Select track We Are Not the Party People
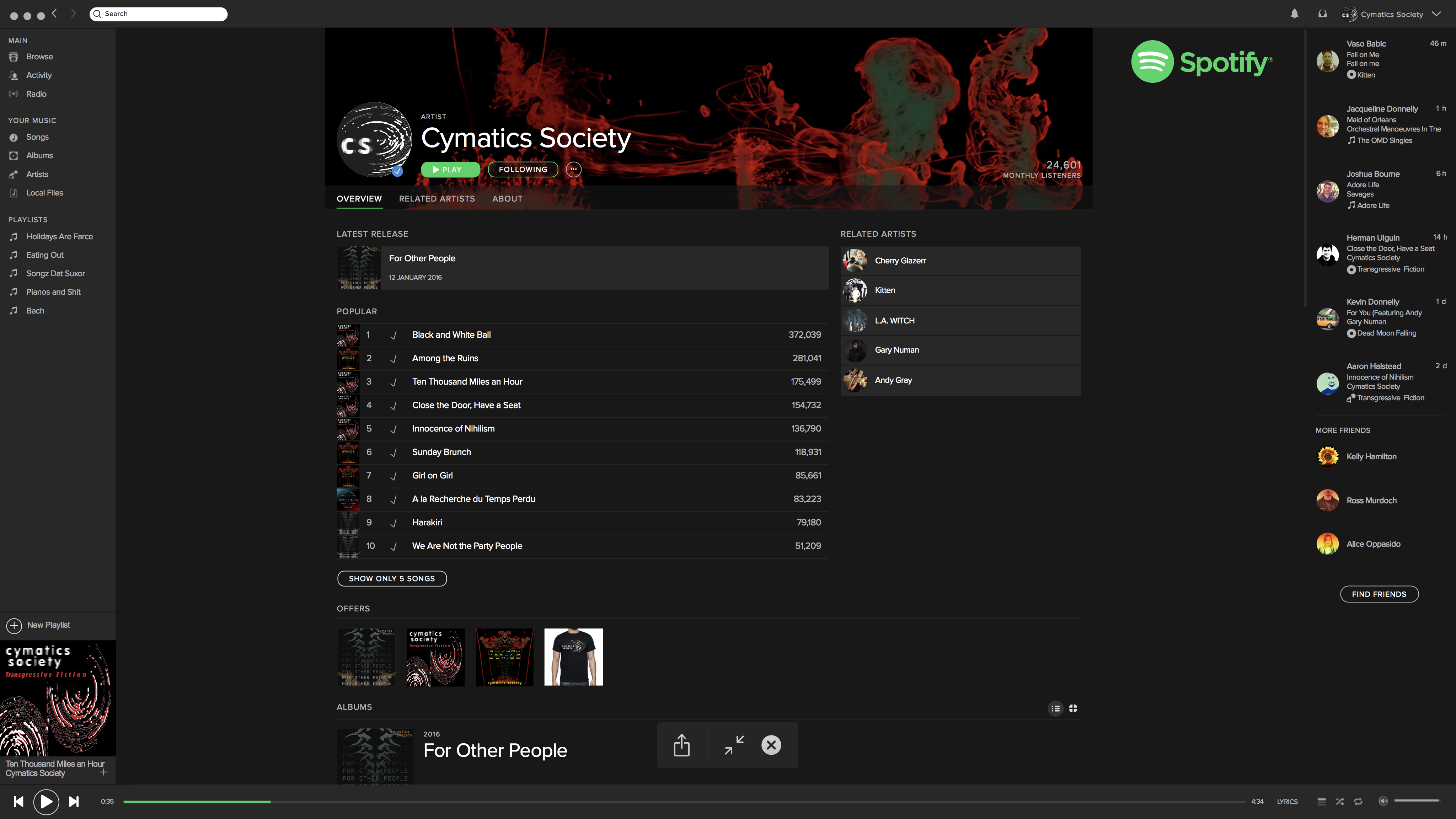Screen dimensions: 1456x819 (x=583, y=546)
